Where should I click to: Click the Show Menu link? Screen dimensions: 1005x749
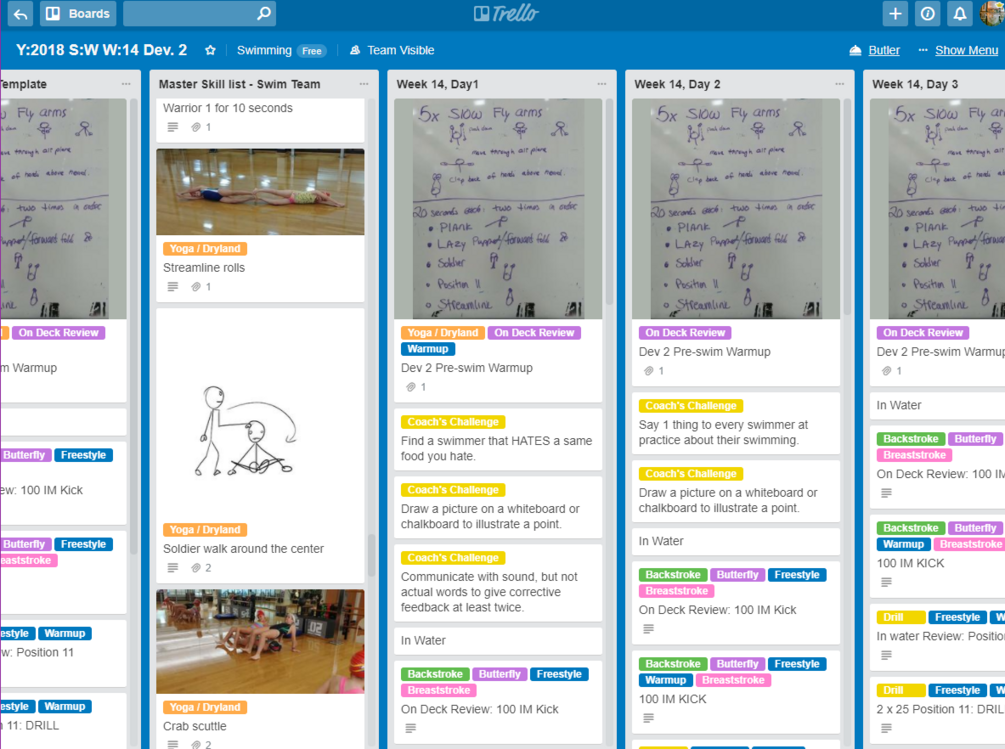click(966, 50)
